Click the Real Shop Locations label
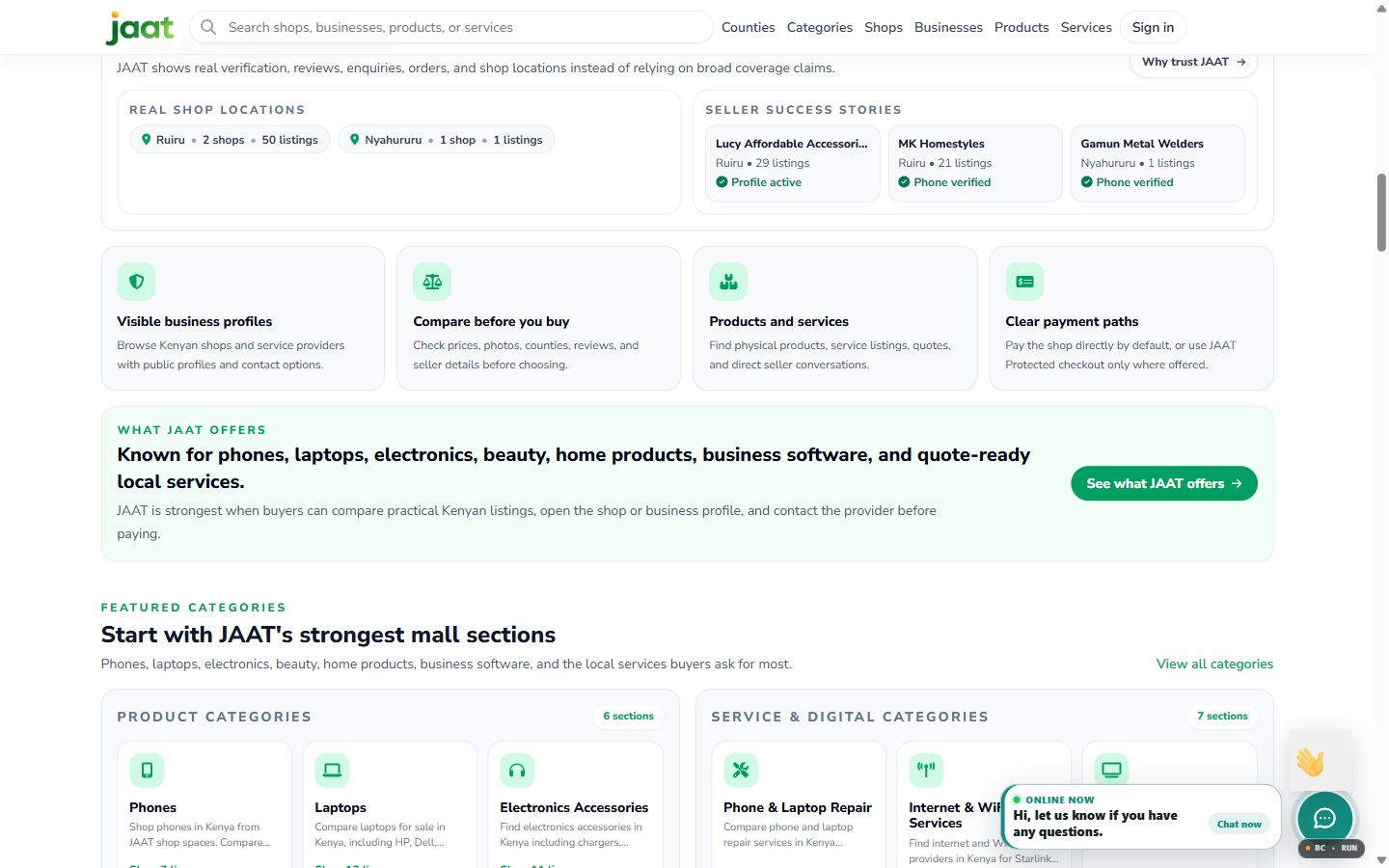The width and height of the screenshot is (1389, 868). click(x=217, y=110)
